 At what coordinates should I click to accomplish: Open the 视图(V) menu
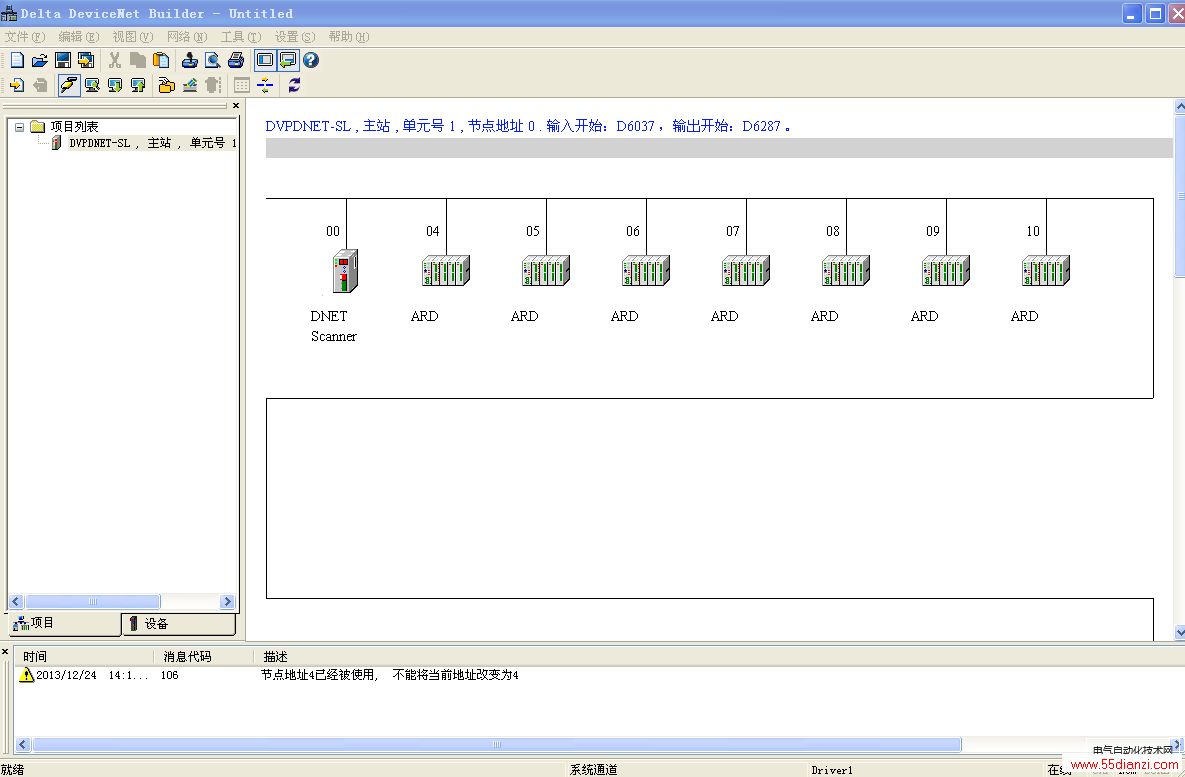pos(133,36)
